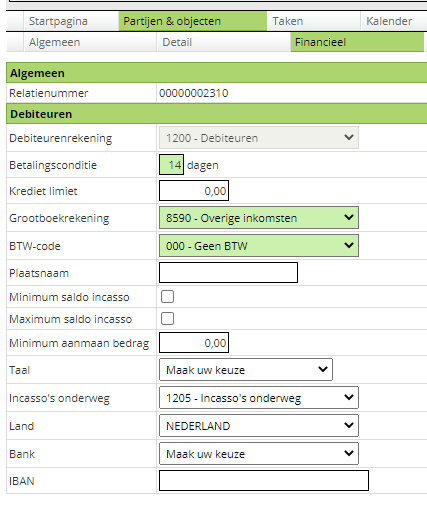Open the Grootboekrekening dropdown
This screenshot has height=513, width=427.
(259, 218)
